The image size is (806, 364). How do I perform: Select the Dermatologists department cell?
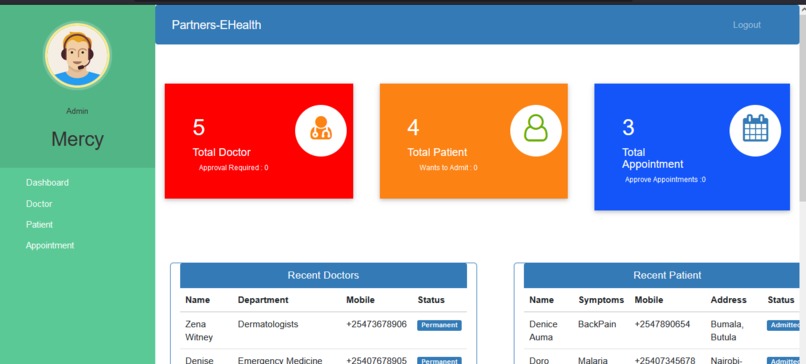click(x=268, y=324)
